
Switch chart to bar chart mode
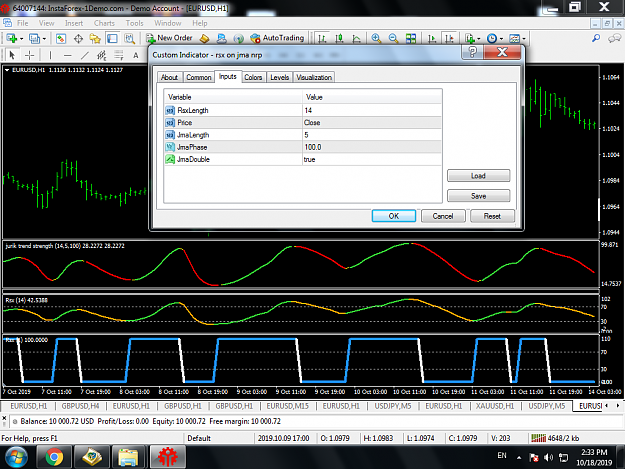click(322, 39)
